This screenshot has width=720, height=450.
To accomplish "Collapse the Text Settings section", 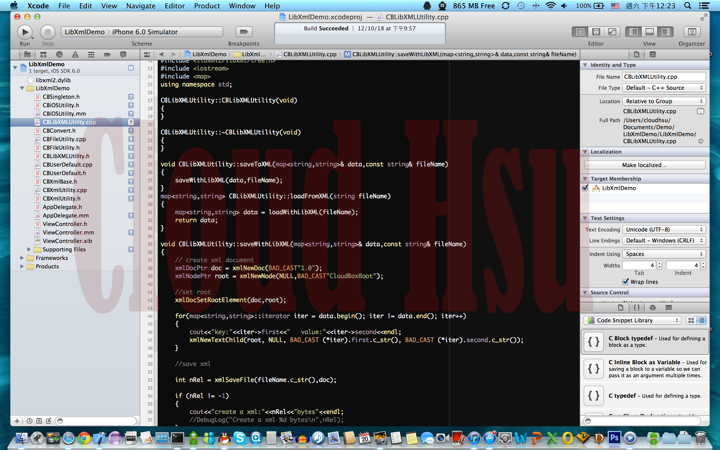I will [x=585, y=218].
